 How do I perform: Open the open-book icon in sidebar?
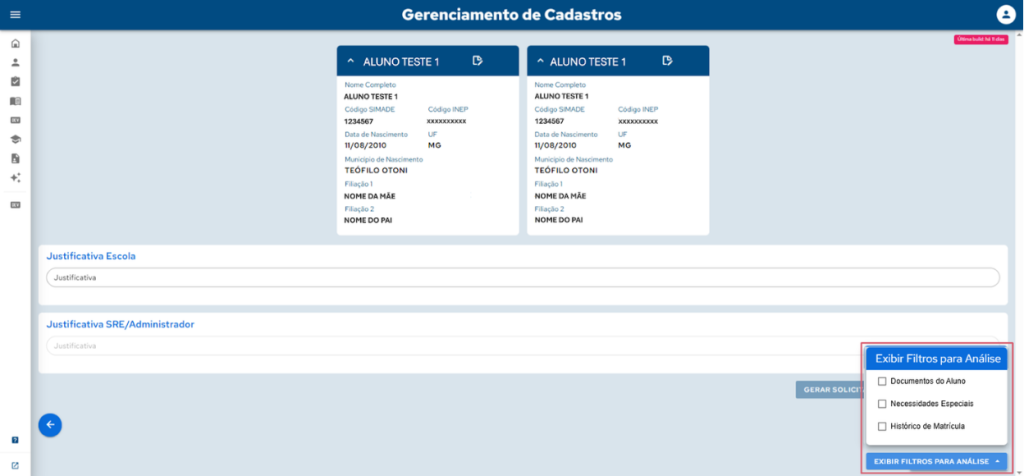coord(15,101)
